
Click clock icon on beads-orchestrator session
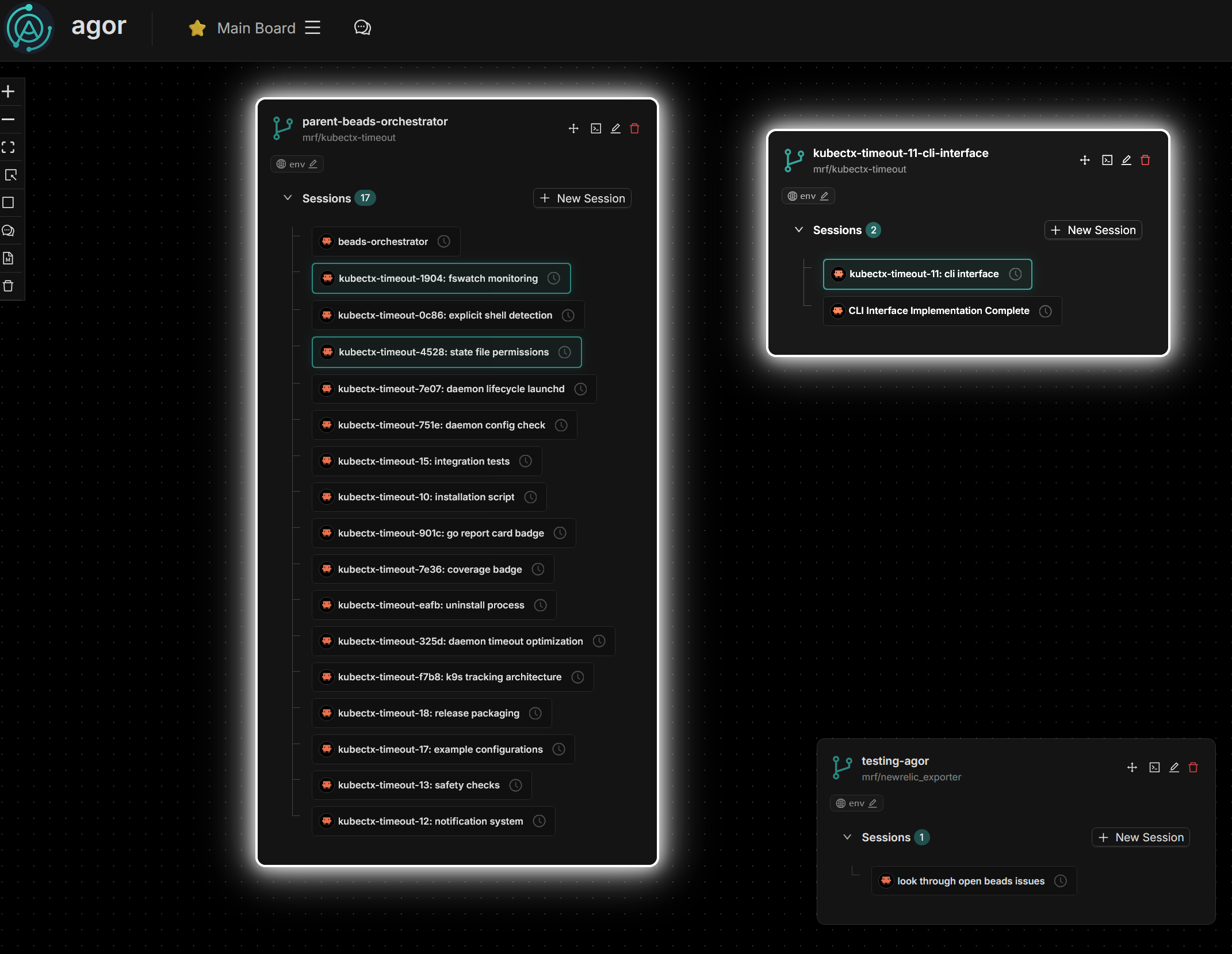point(444,242)
